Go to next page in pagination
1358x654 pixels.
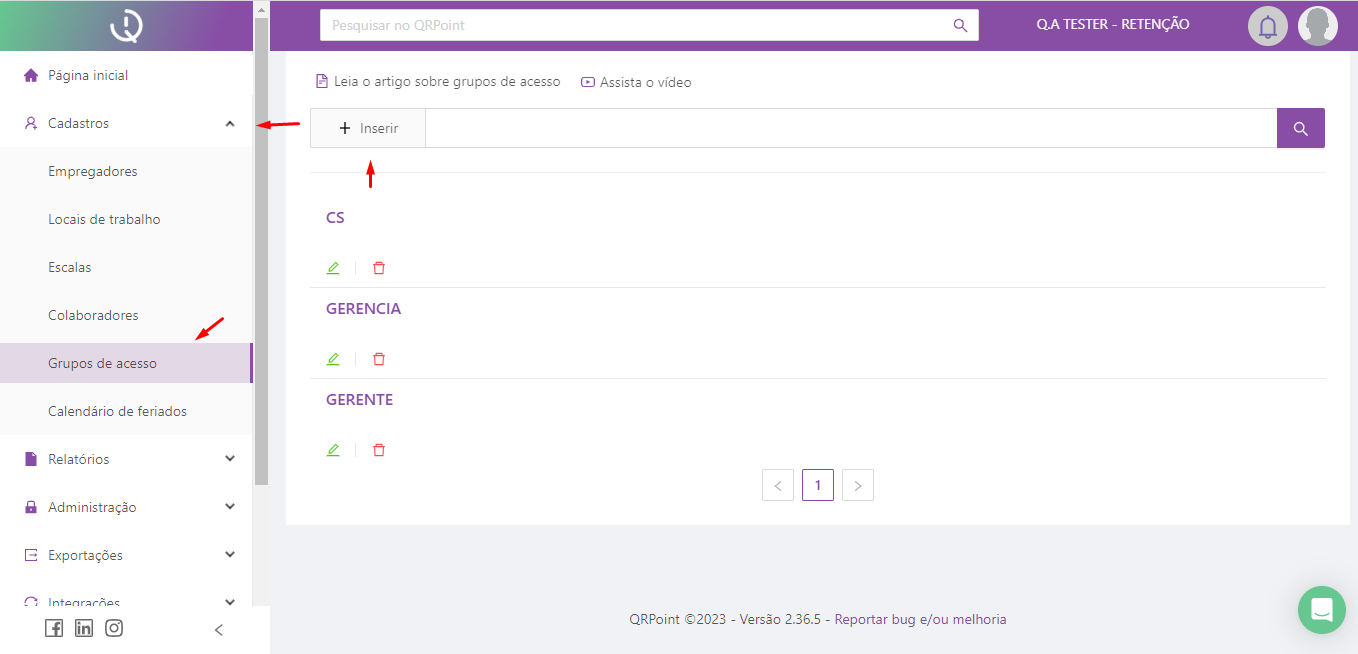point(857,486)
